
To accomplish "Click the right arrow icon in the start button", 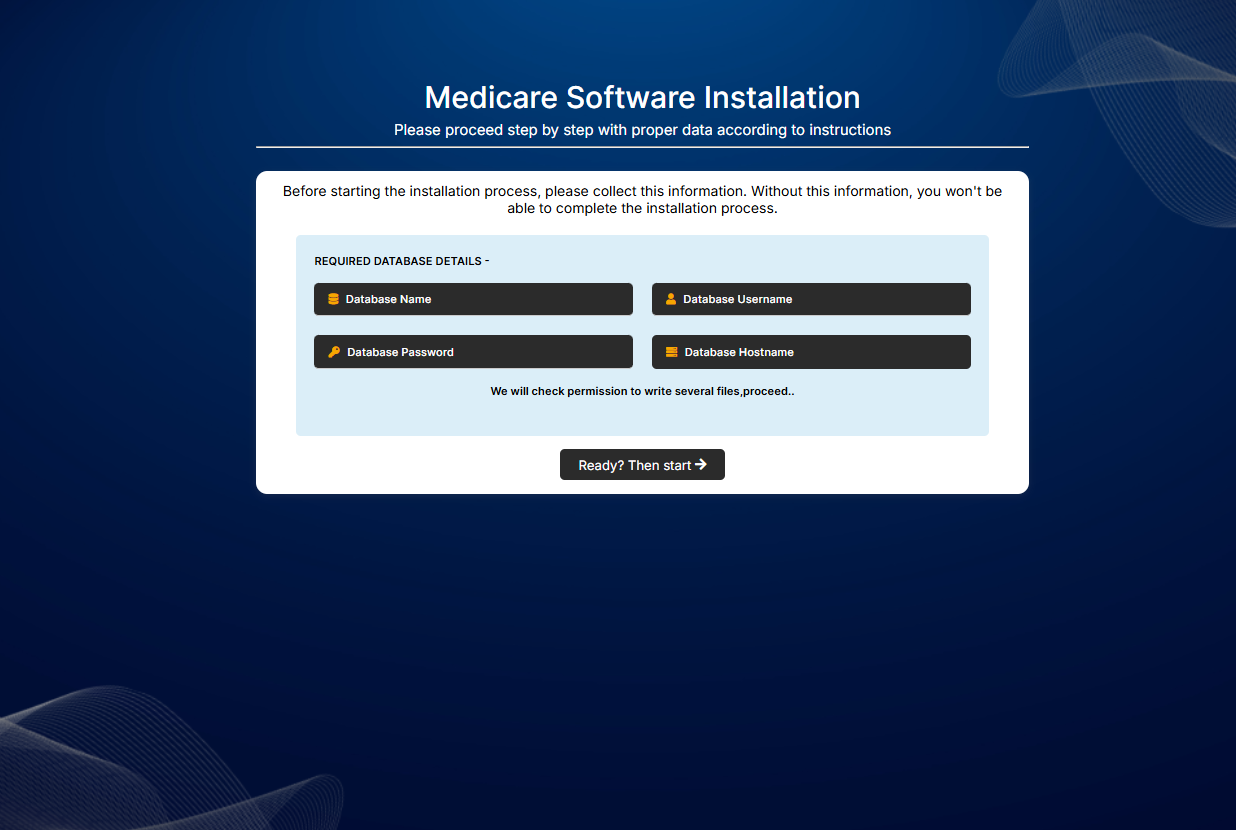I will point(701,465).
